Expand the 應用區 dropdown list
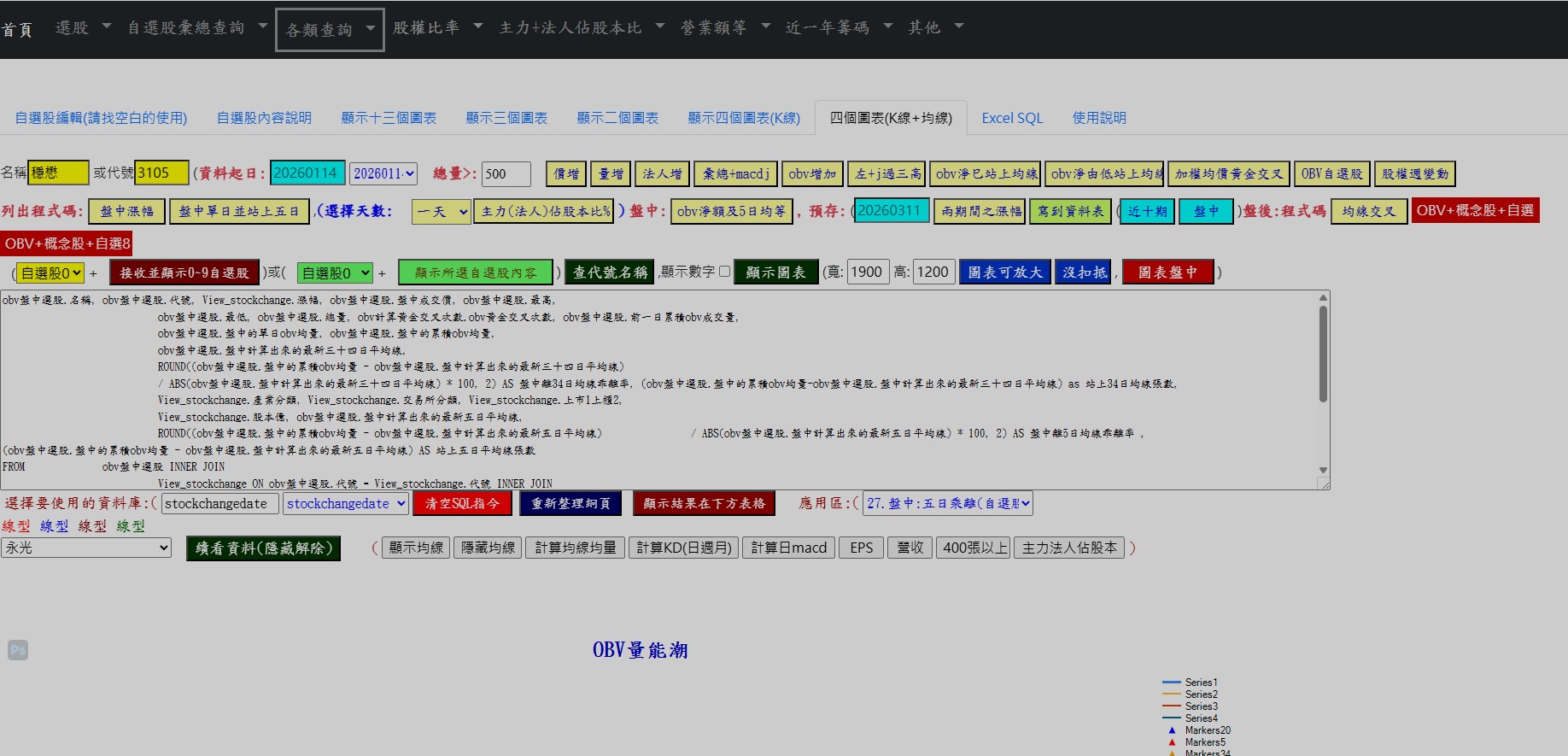This screenshot has height=756, width=1568. click(x=948, y=503)
